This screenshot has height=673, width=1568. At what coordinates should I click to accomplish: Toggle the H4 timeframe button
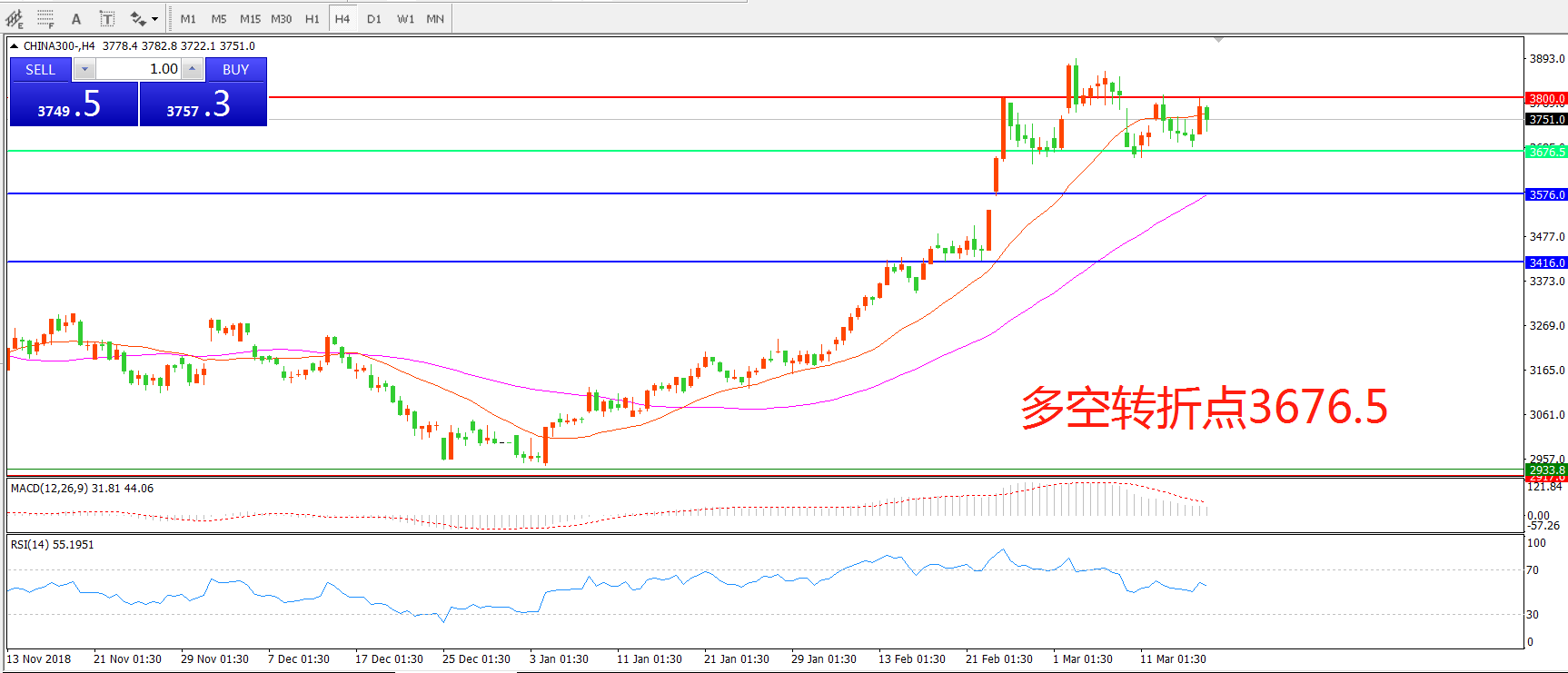click(x=342, y=18)
